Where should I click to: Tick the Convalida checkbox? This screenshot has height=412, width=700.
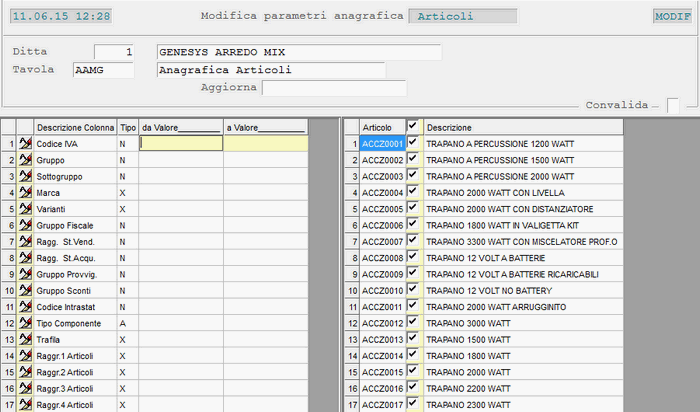(x=674, y=105)
